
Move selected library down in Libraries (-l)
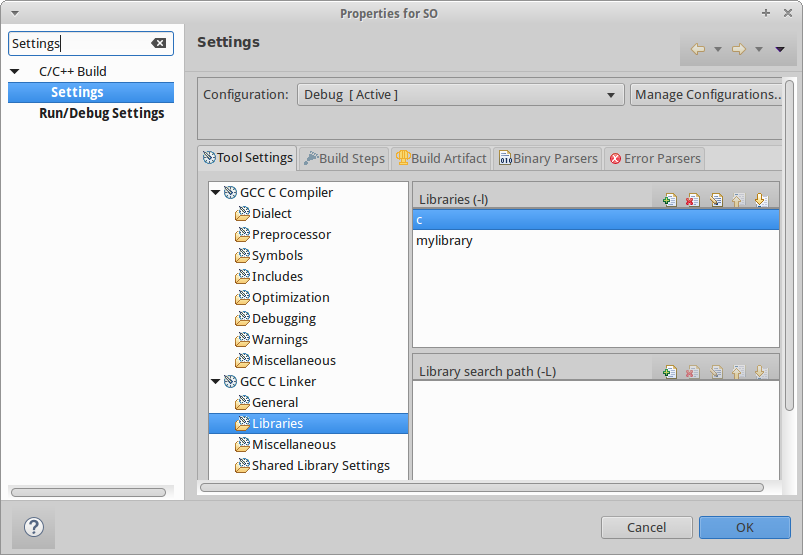point(760,200)
